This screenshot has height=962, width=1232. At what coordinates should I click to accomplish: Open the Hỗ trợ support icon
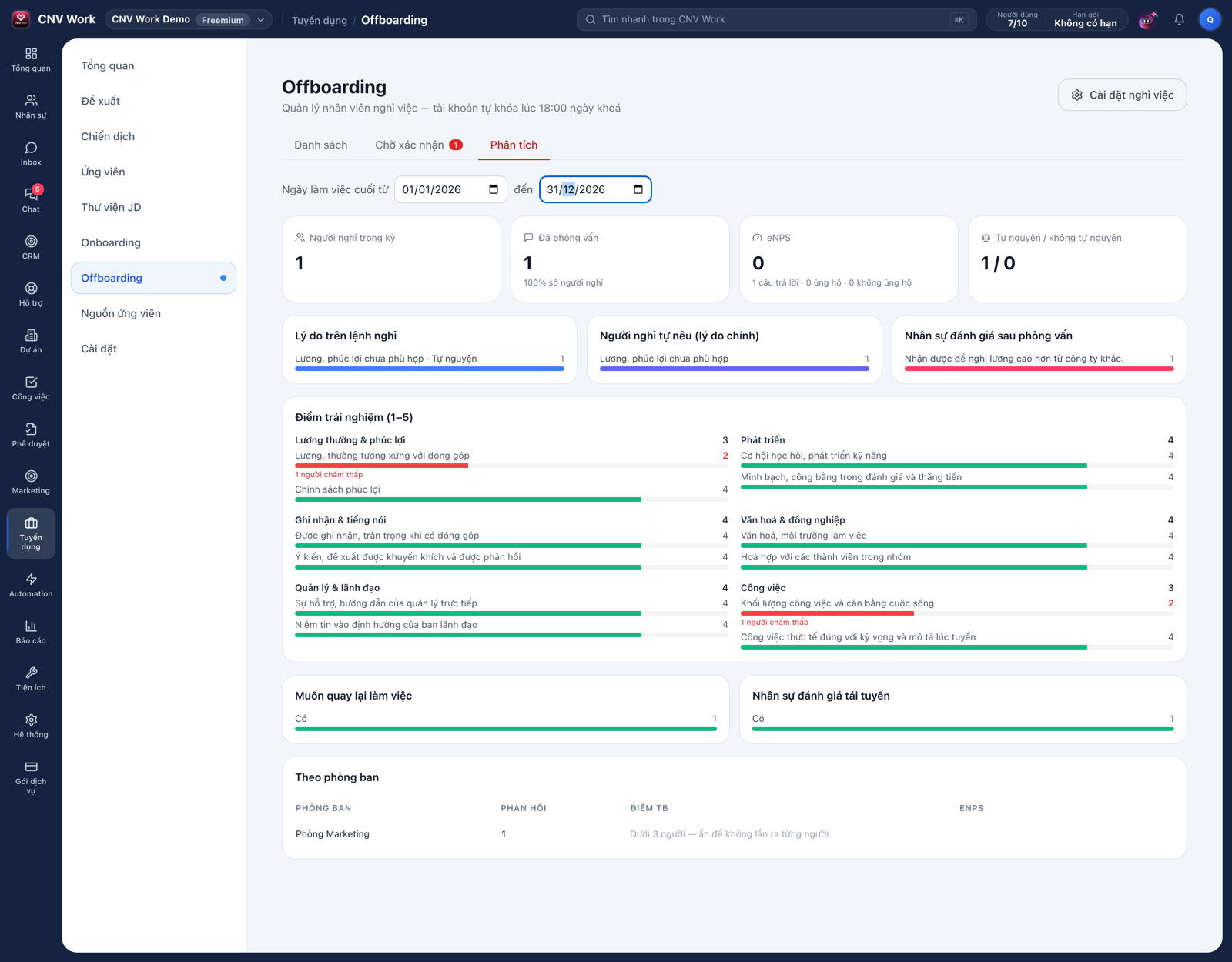coord(31,295)
